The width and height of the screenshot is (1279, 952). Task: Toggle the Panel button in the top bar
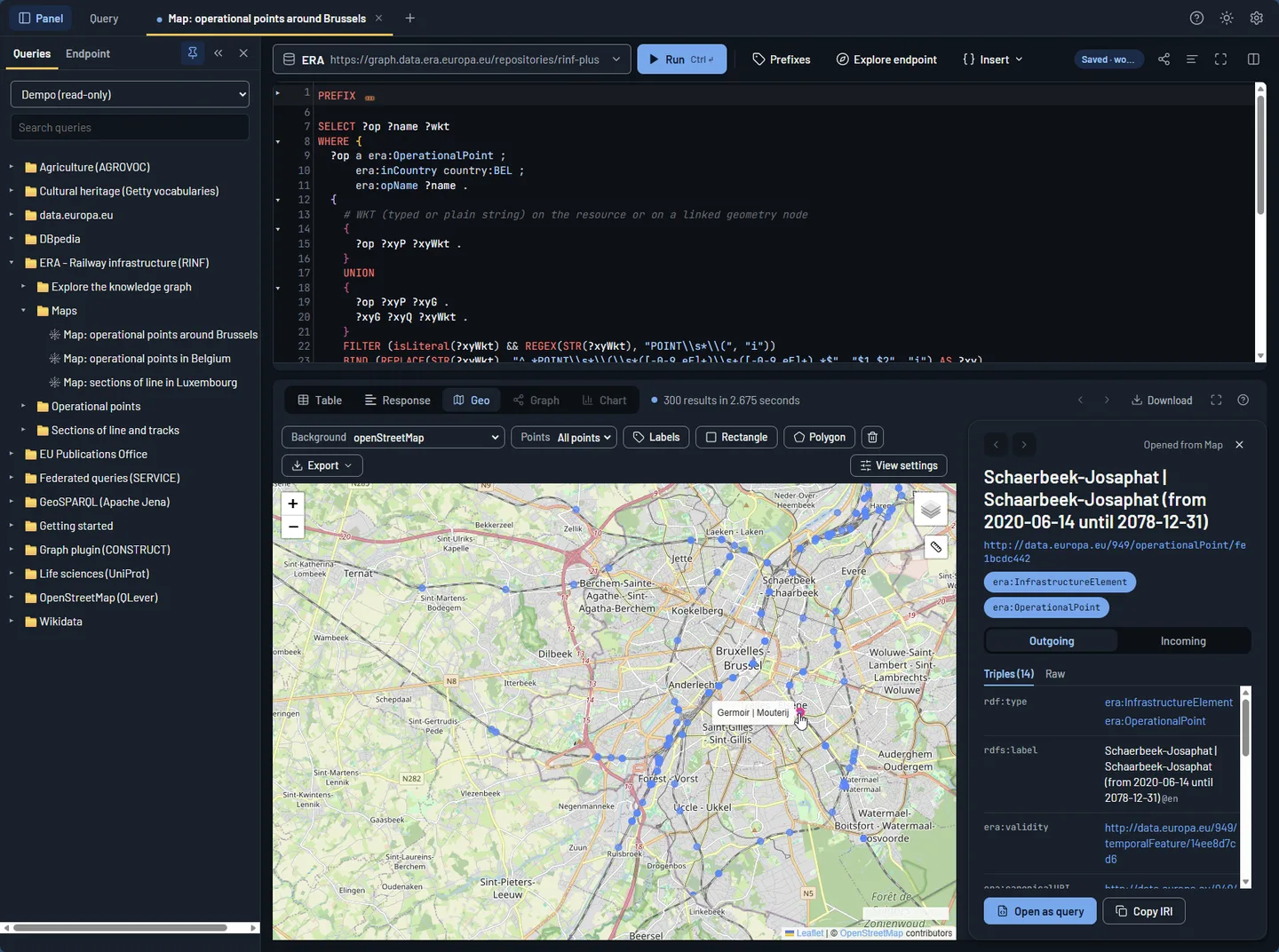pyautogui.click(x=41, y=19)
